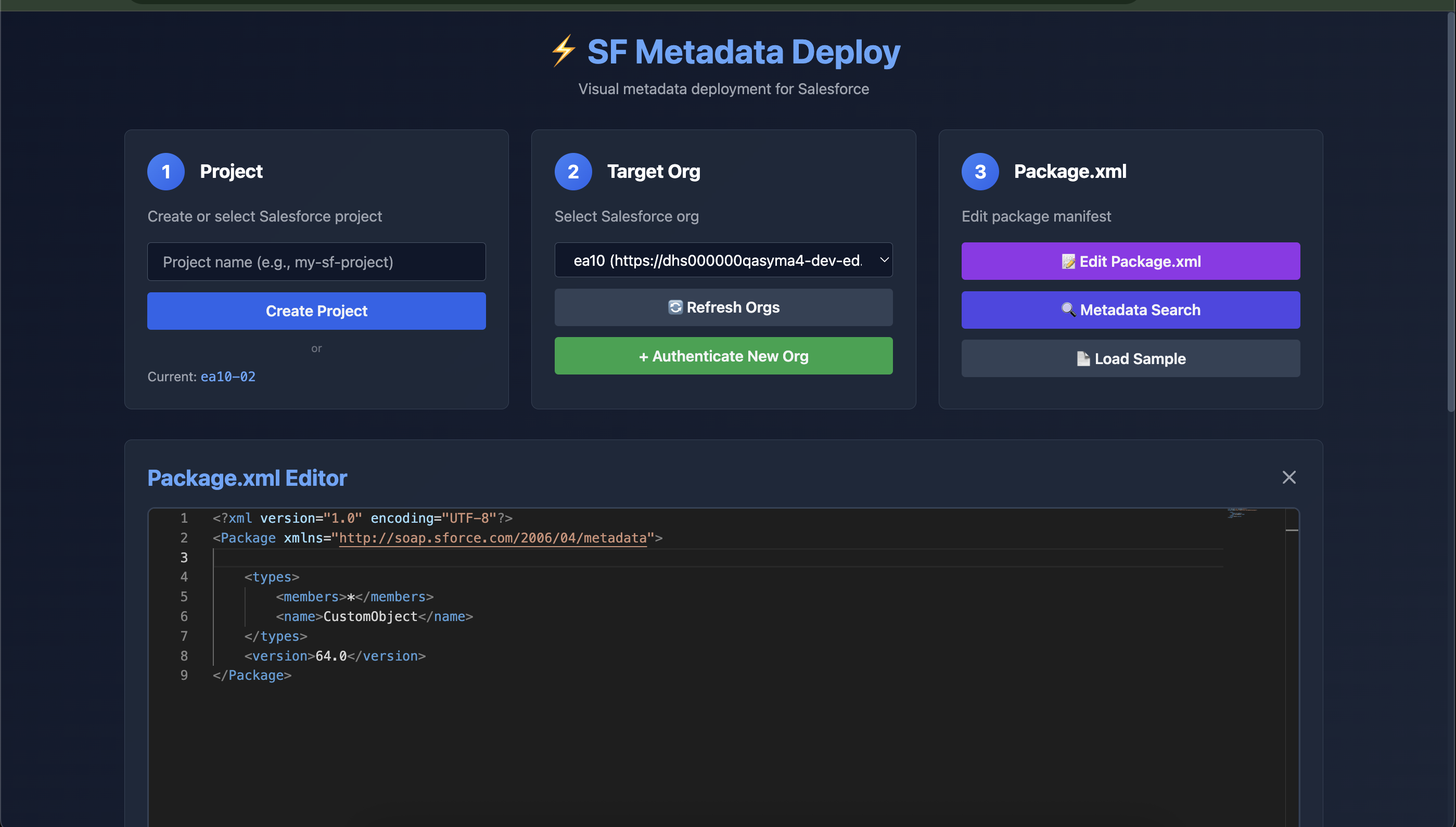The width and height of the screenshot is (1456, 827).
Task: Click the Load Sample button
Action: click(x=1130, y=359)
